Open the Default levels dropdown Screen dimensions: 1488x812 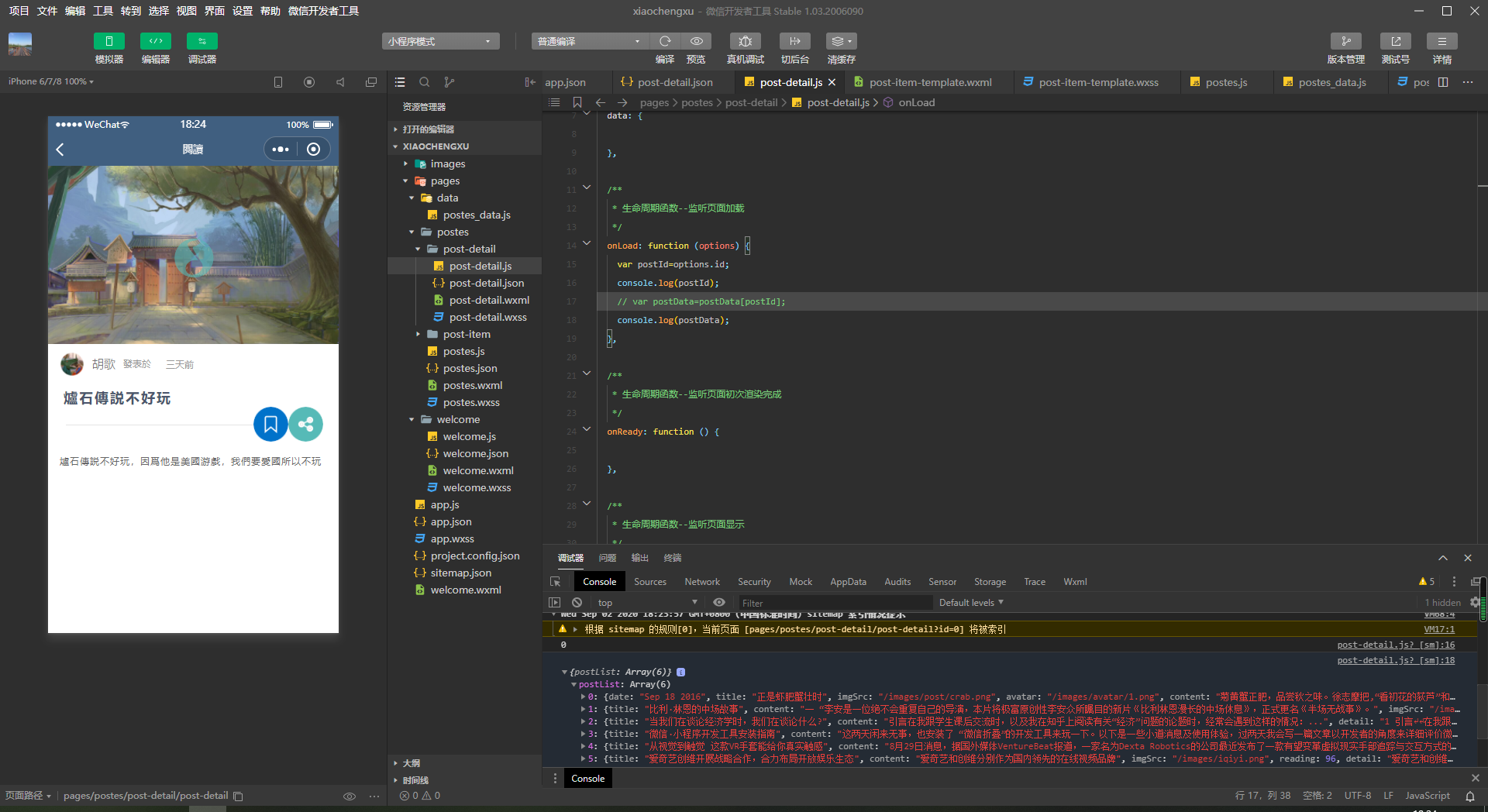(x=971, y=603)
